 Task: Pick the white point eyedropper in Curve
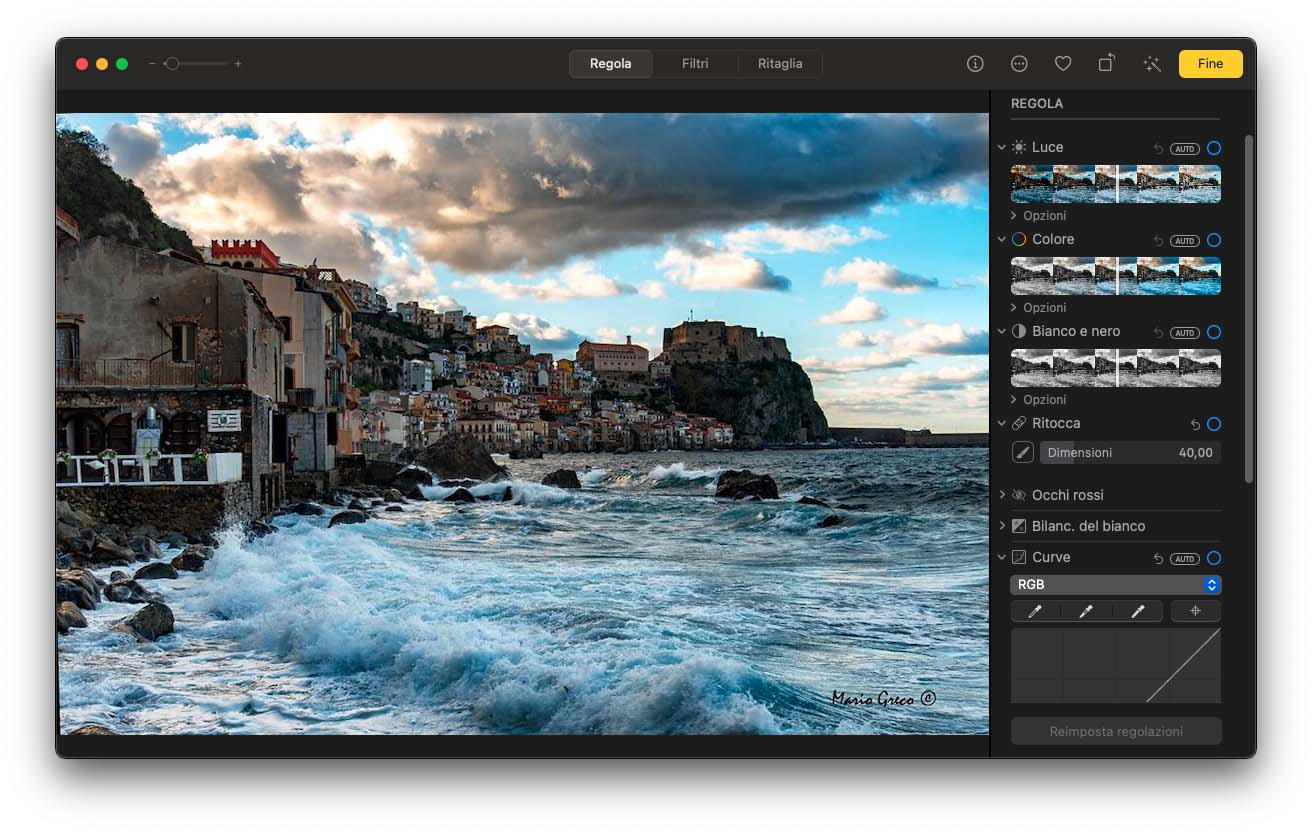[x=1137, y=612]
